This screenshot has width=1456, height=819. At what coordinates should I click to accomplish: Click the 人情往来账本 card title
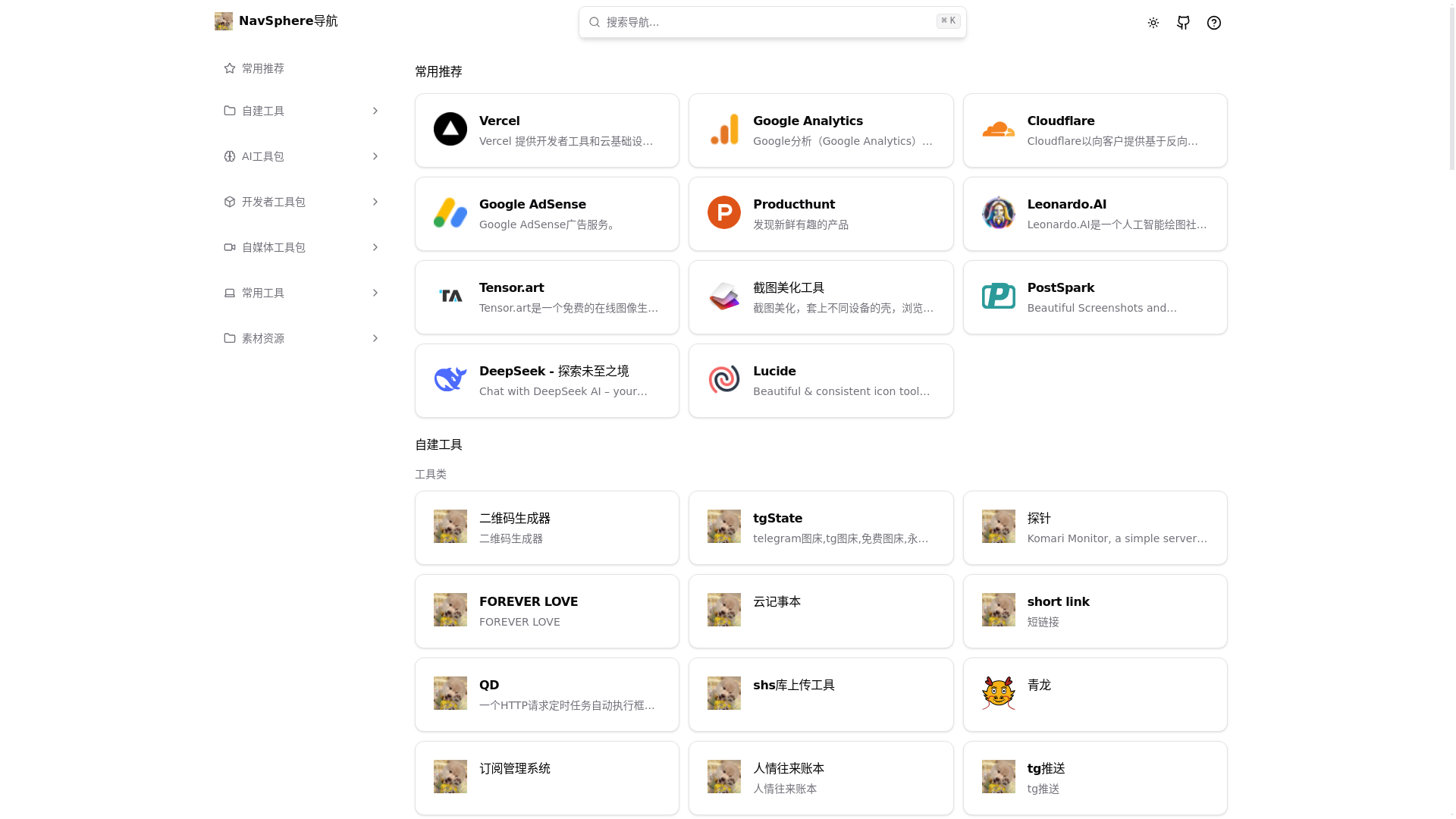[x=789, y=769]
